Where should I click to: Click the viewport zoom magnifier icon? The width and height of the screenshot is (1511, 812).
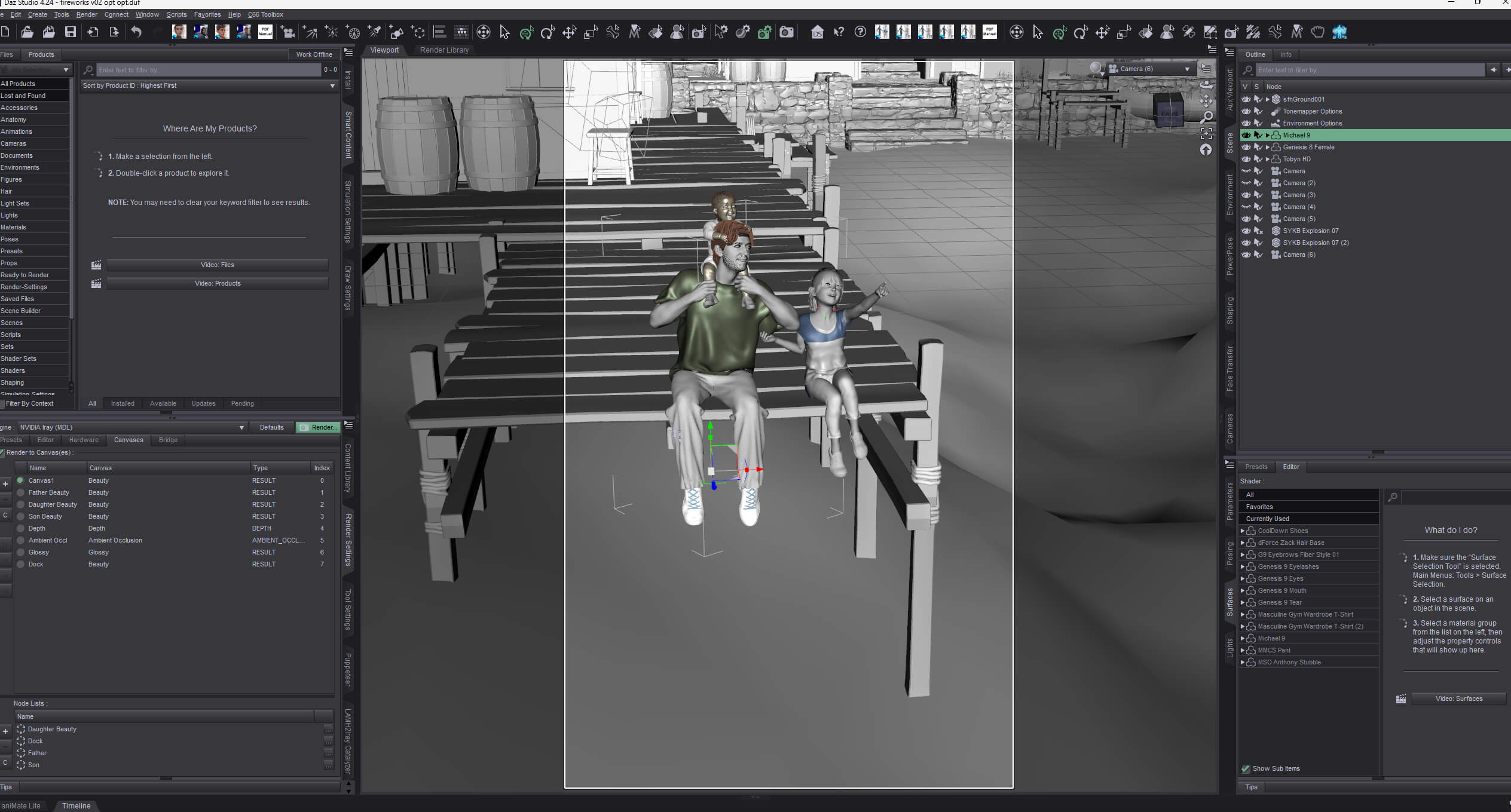click(x=1206, y=117)
